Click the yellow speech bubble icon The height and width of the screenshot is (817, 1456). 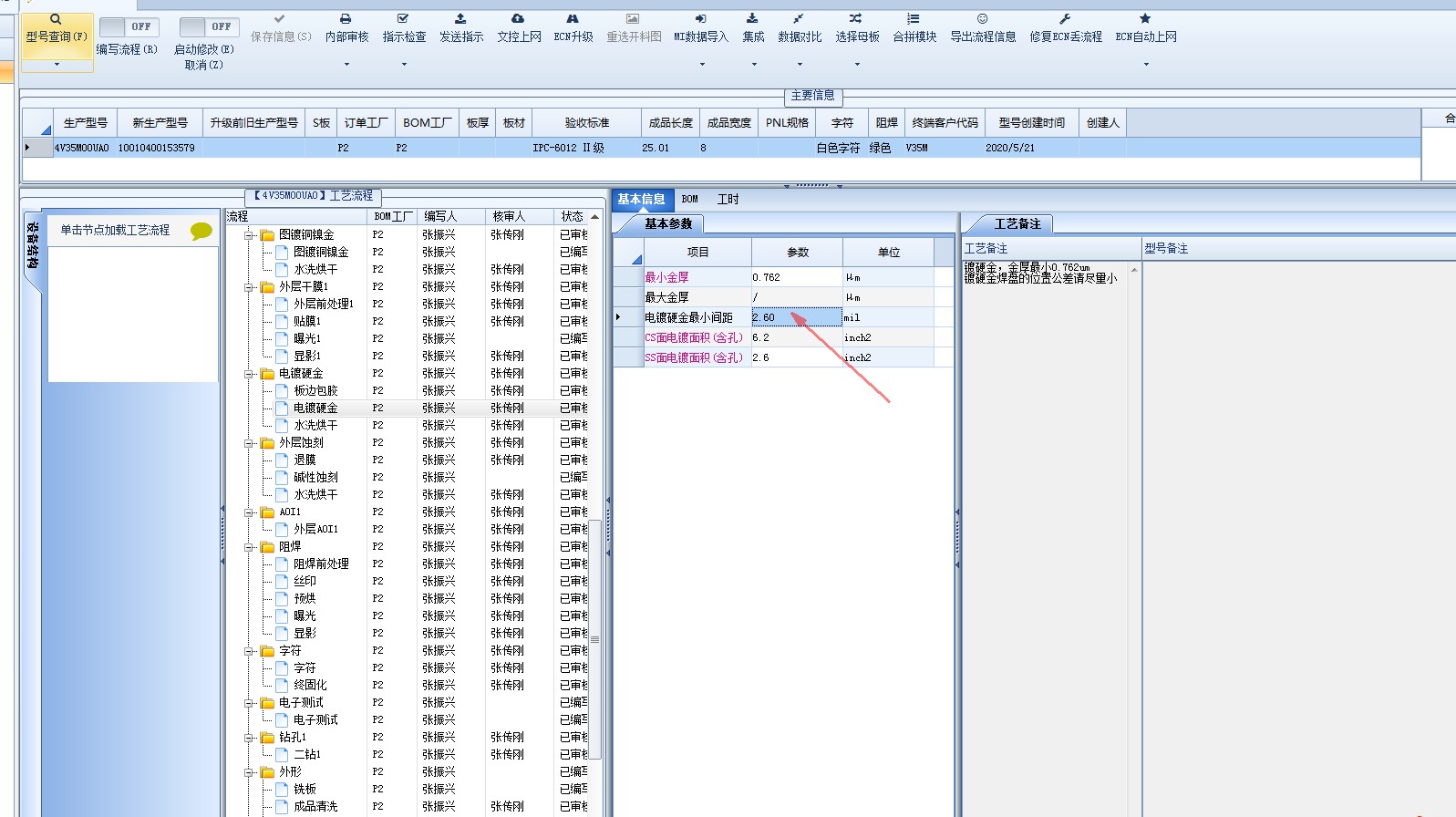tap(201, 232)
